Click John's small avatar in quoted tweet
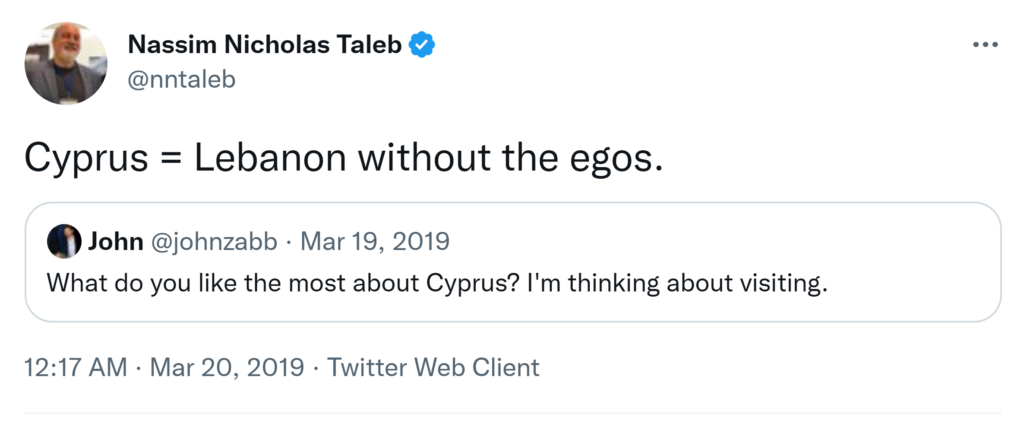 [x=65, y=241]
